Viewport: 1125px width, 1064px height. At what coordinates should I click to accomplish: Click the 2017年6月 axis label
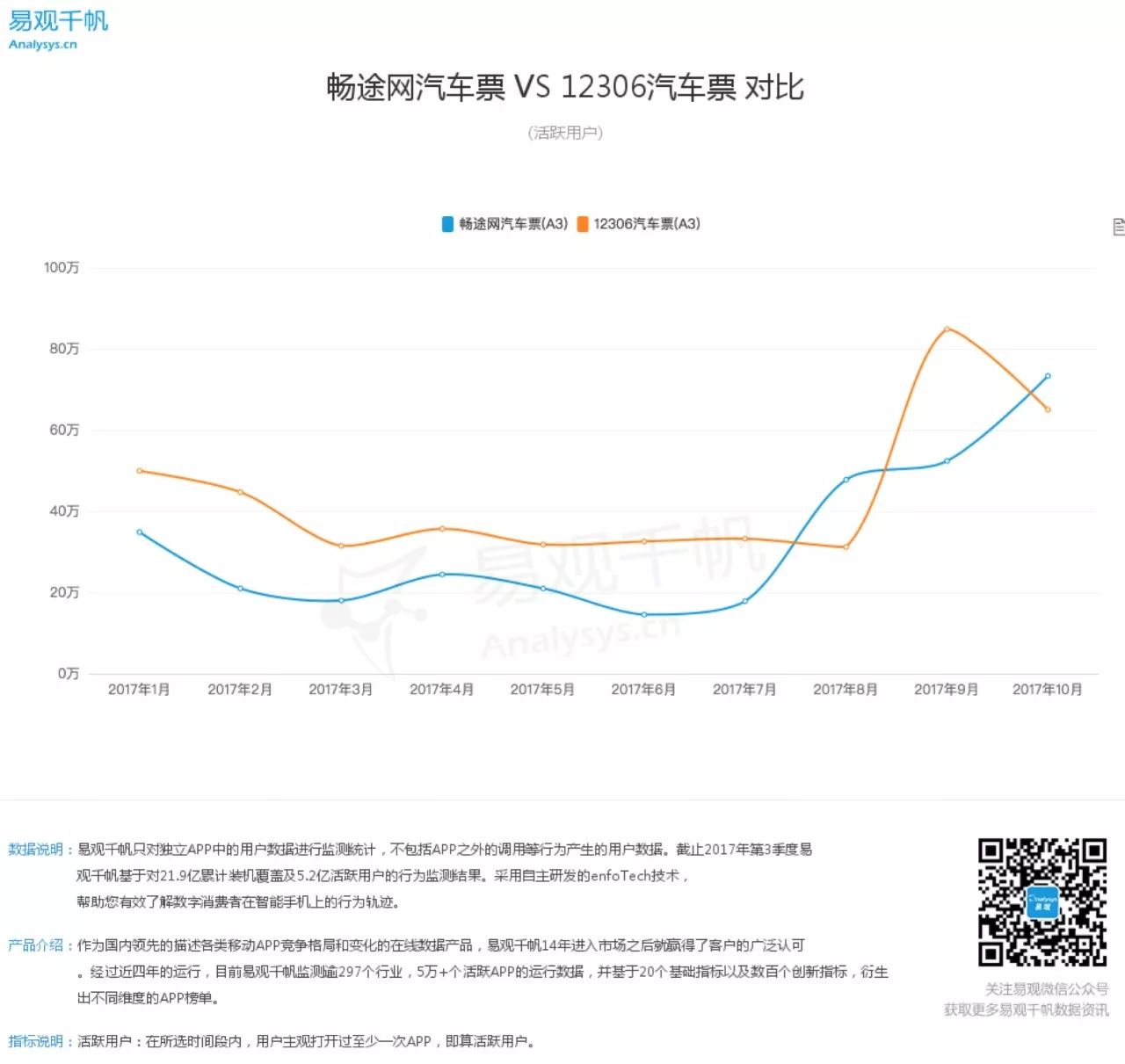(x=644, y=690)
